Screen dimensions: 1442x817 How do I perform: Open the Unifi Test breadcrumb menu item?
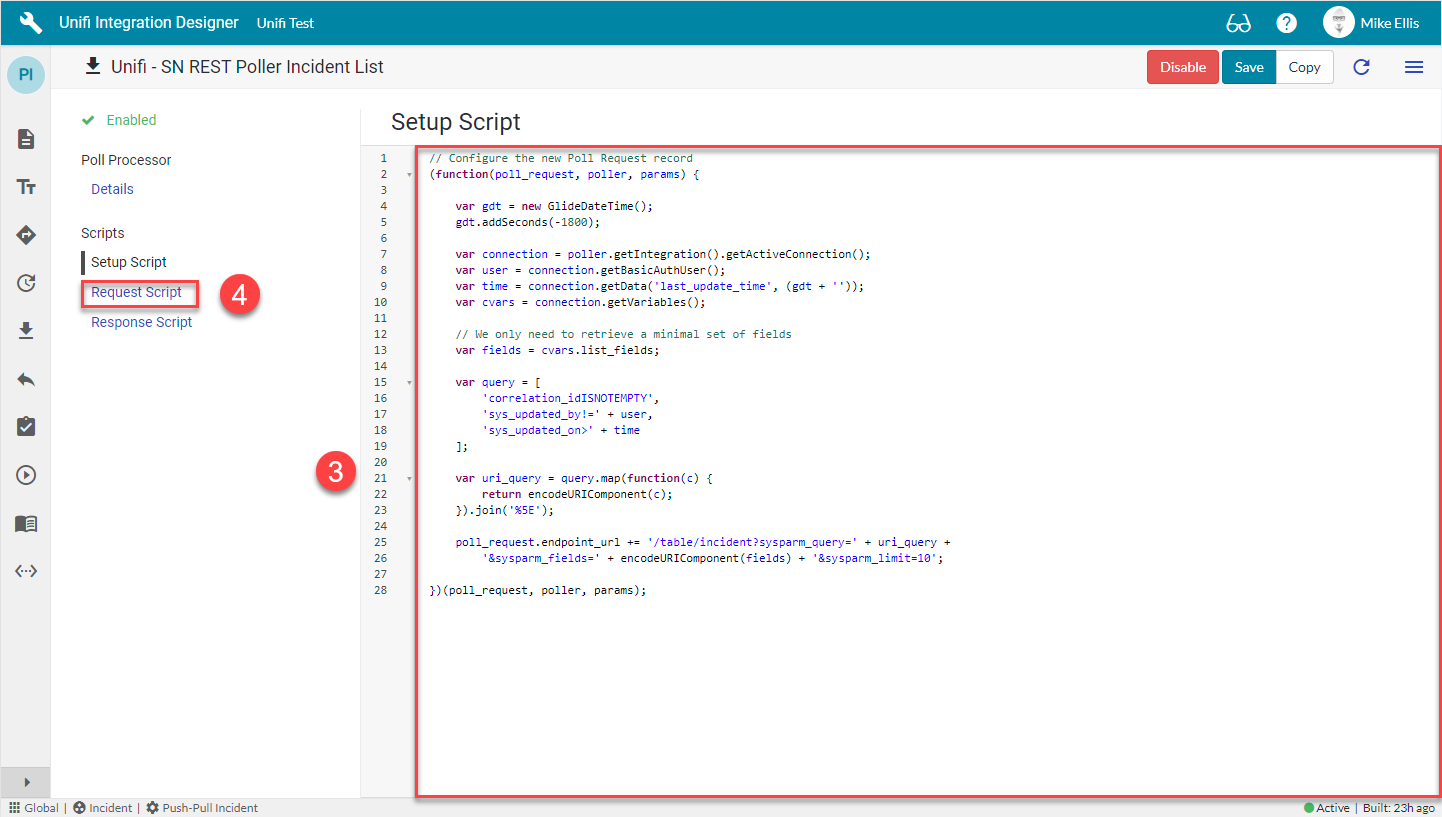coord(285,22)
